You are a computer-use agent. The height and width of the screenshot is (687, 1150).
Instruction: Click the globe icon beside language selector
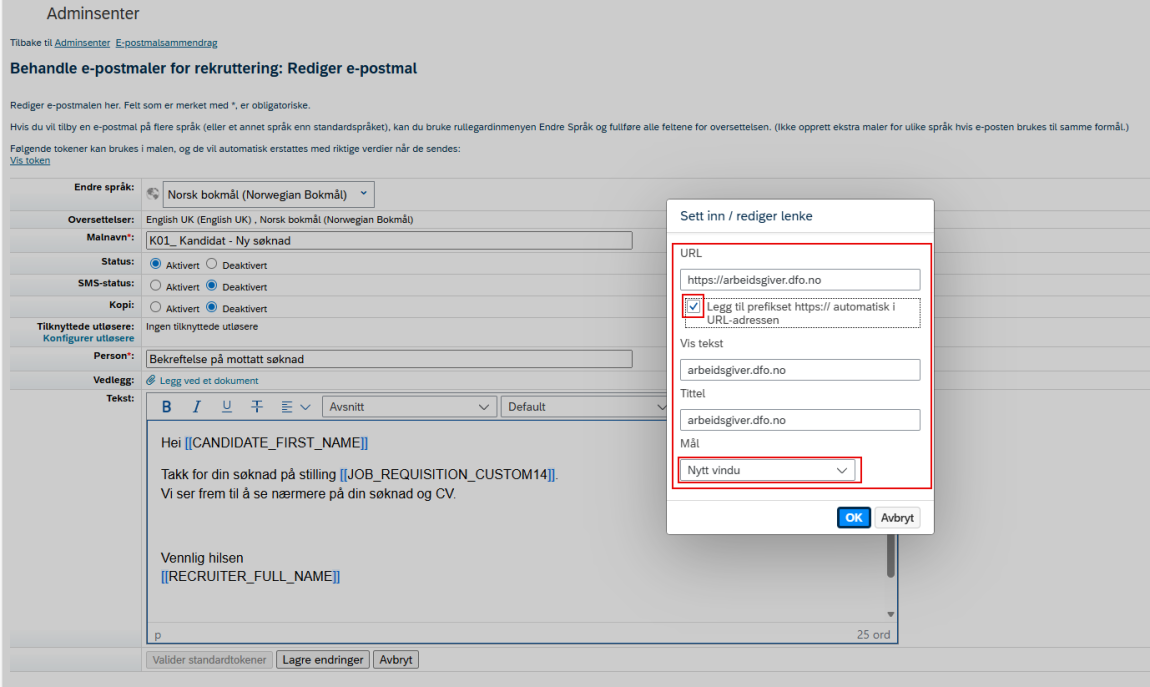pyautogui.click(x=153, y=194)
